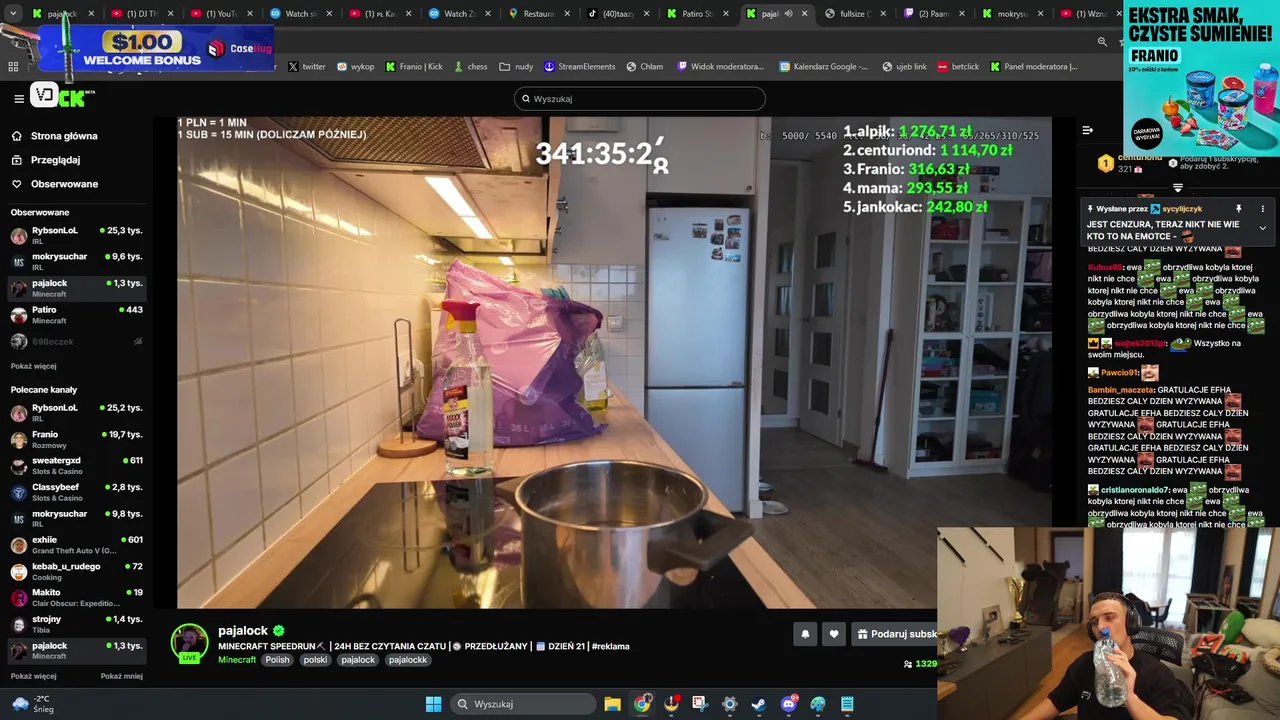
Task: Open Makito Clair Obscur channel
Action: [76, 598]
